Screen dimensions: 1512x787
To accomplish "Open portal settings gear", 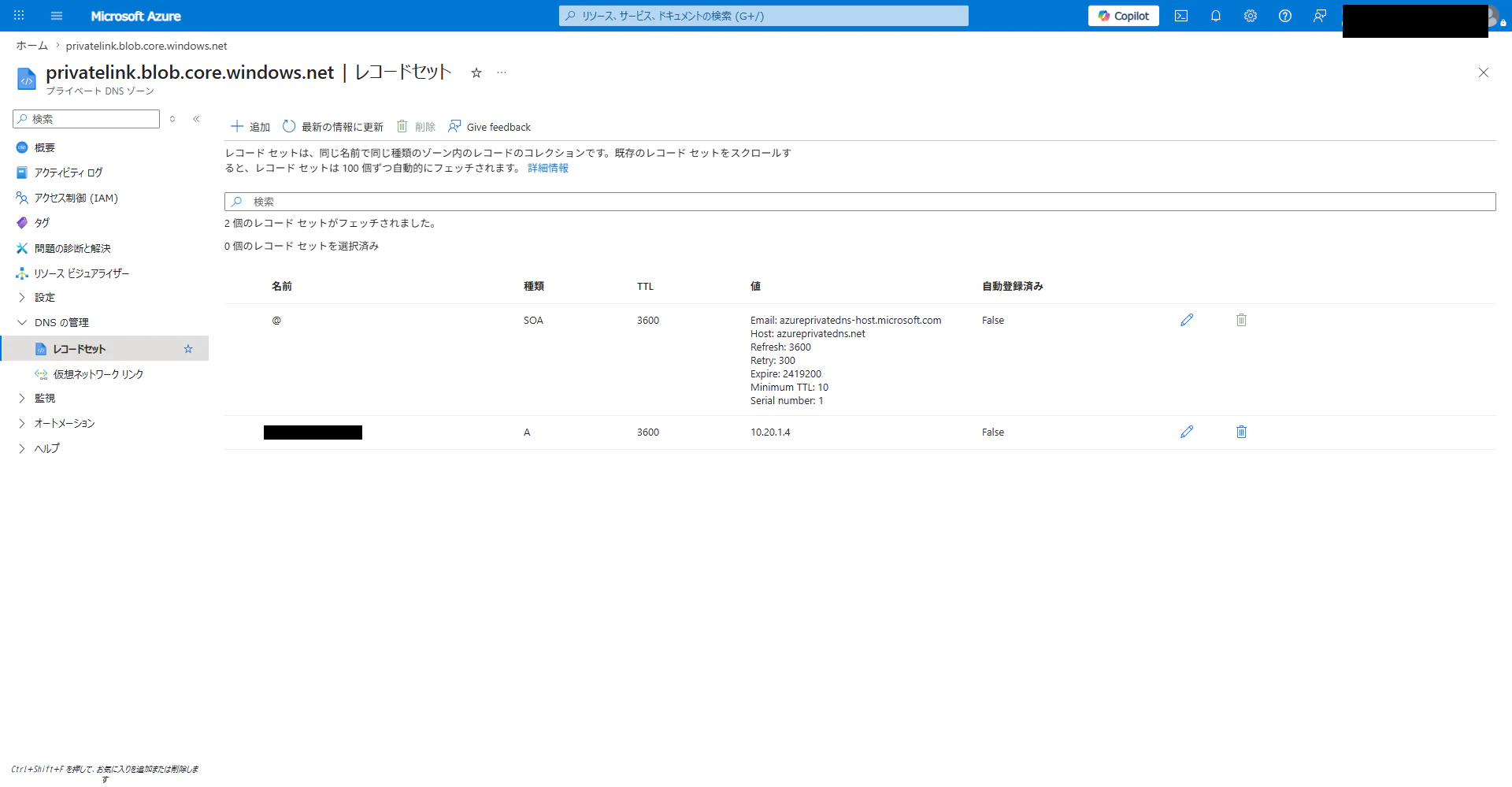I will click(1251, 16).
